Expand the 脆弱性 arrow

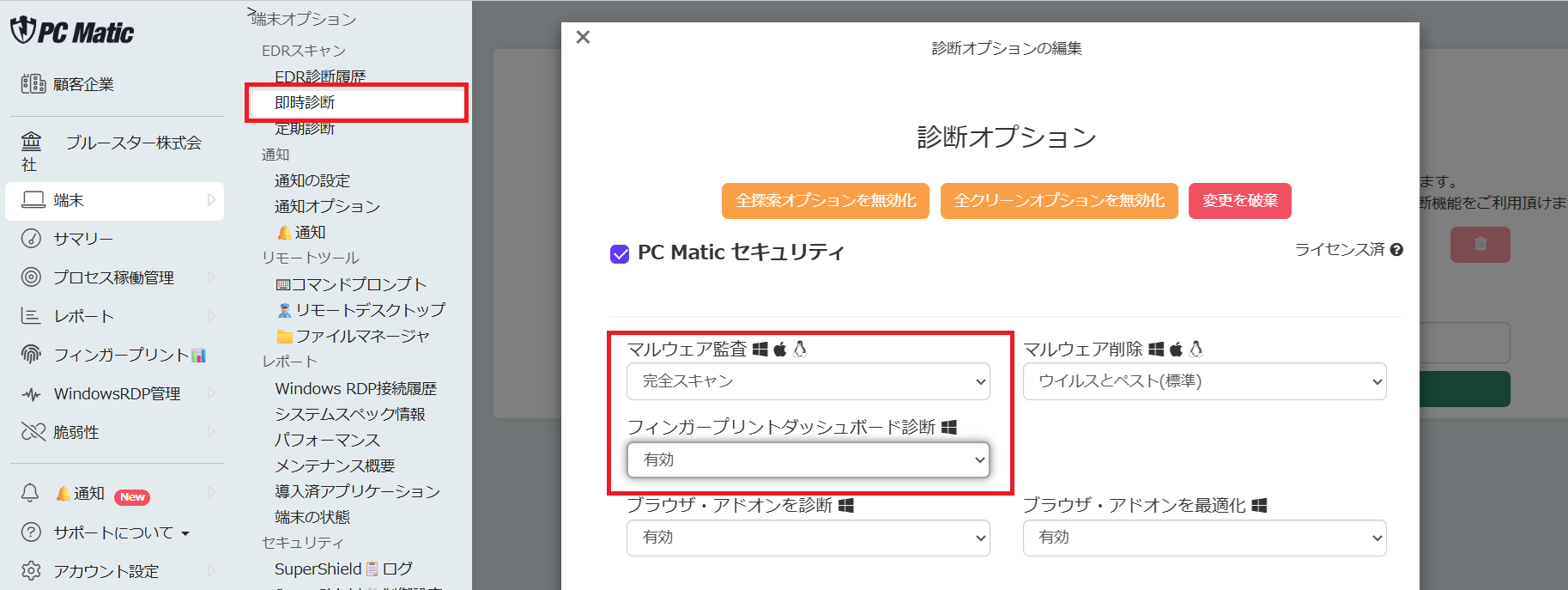[211, 432]
